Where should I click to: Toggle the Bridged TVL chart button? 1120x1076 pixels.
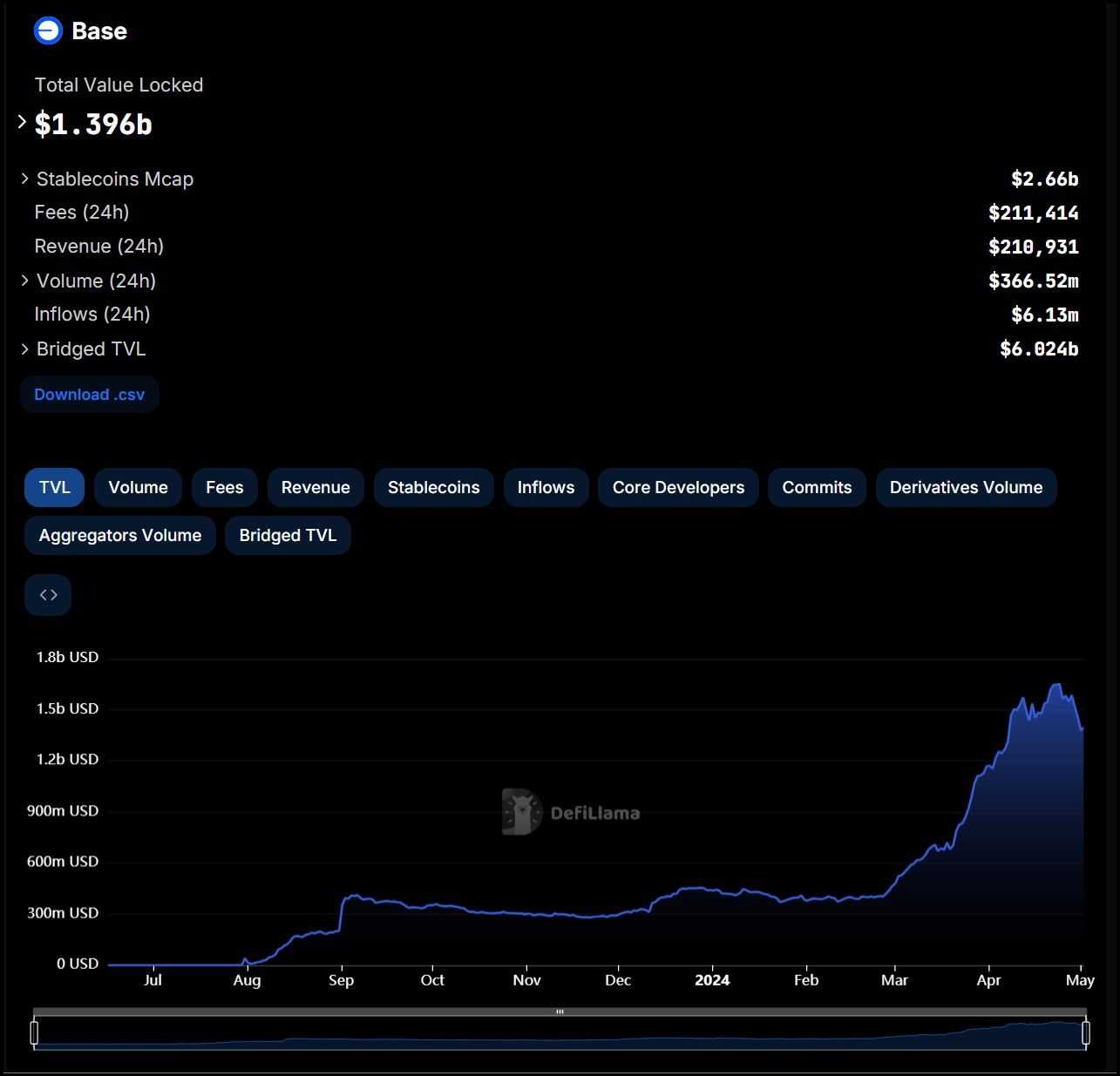tap(288, 535)
